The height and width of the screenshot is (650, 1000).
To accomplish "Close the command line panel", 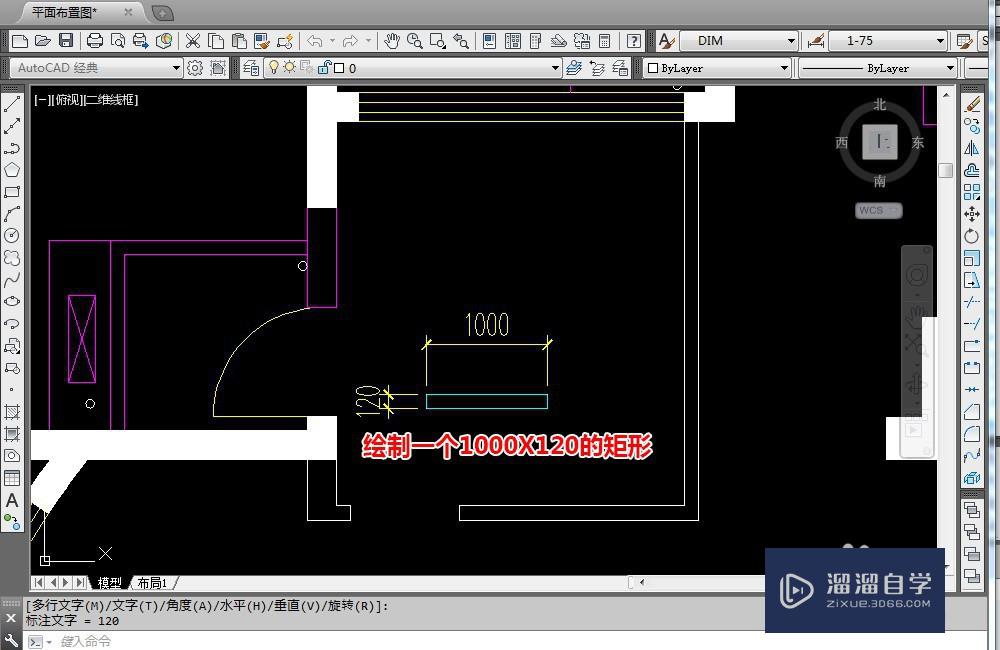I will (11, 617).
